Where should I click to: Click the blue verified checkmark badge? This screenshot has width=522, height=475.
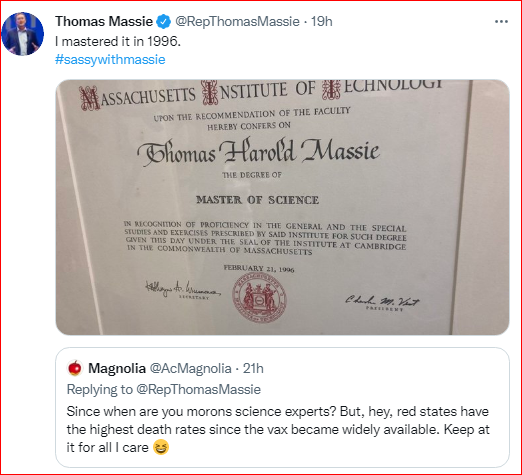pos(164,22)
